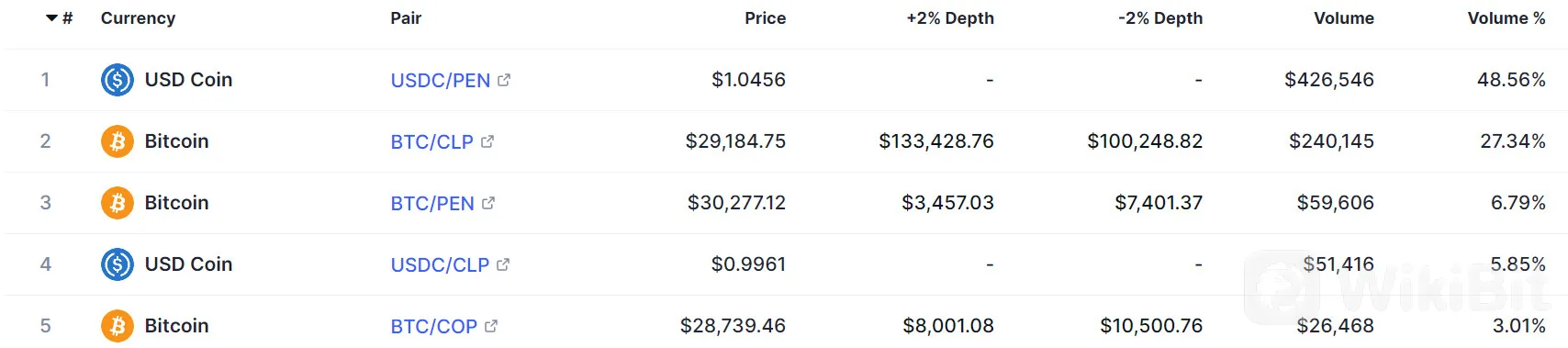Open the USDC/PEN trading pair link

441,81
